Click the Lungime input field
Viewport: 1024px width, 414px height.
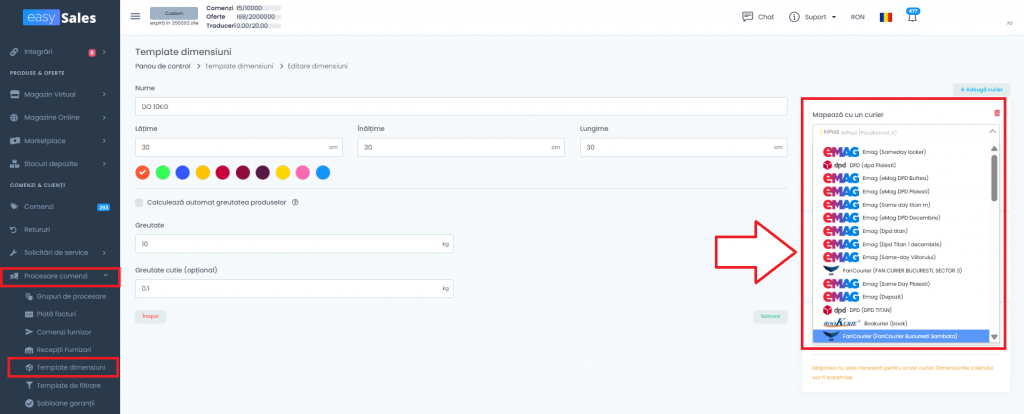(x=684, y=148)
